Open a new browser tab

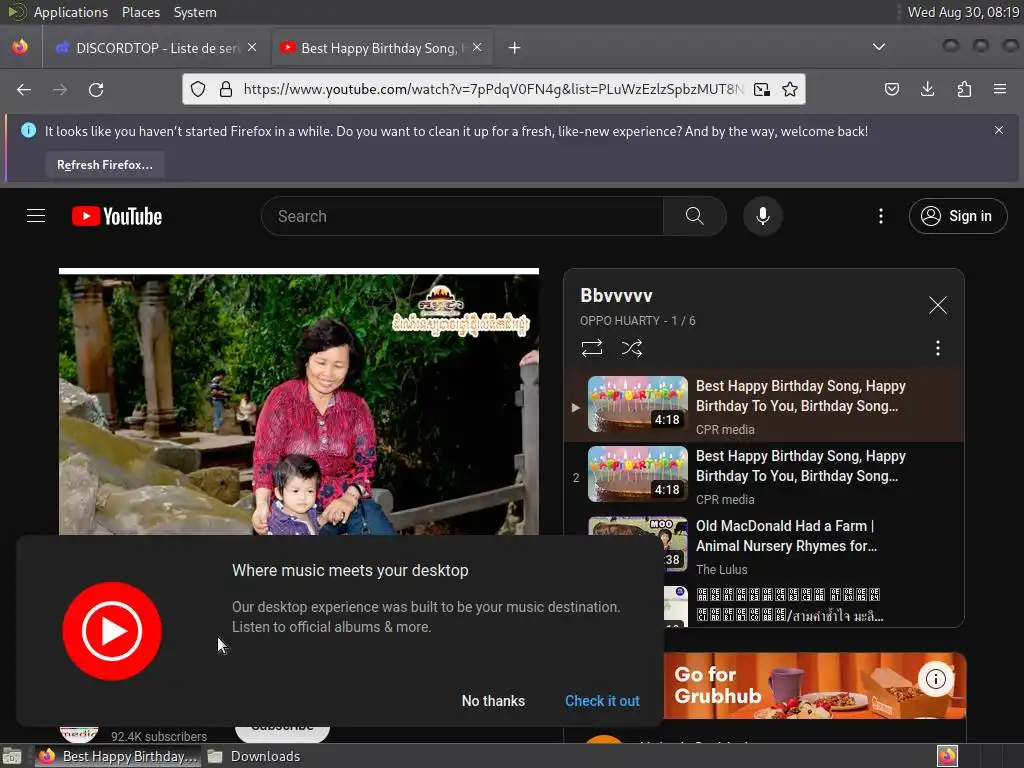pyautogui.click(x=515, y=48)
